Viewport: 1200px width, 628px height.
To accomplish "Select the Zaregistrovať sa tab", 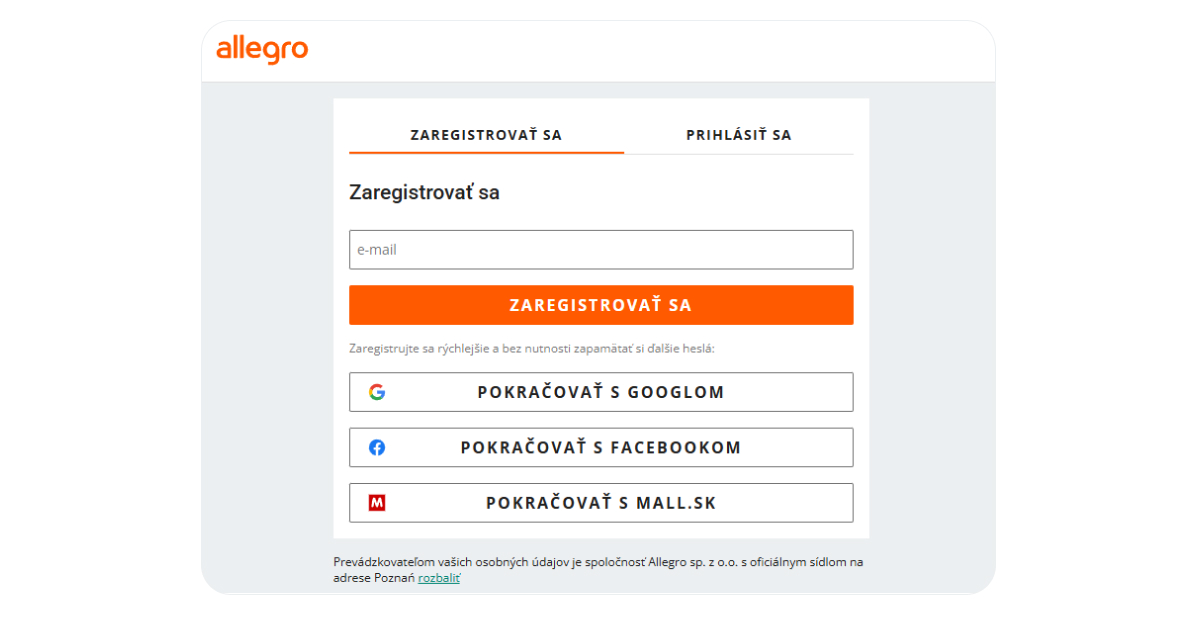I will point(486,135).
